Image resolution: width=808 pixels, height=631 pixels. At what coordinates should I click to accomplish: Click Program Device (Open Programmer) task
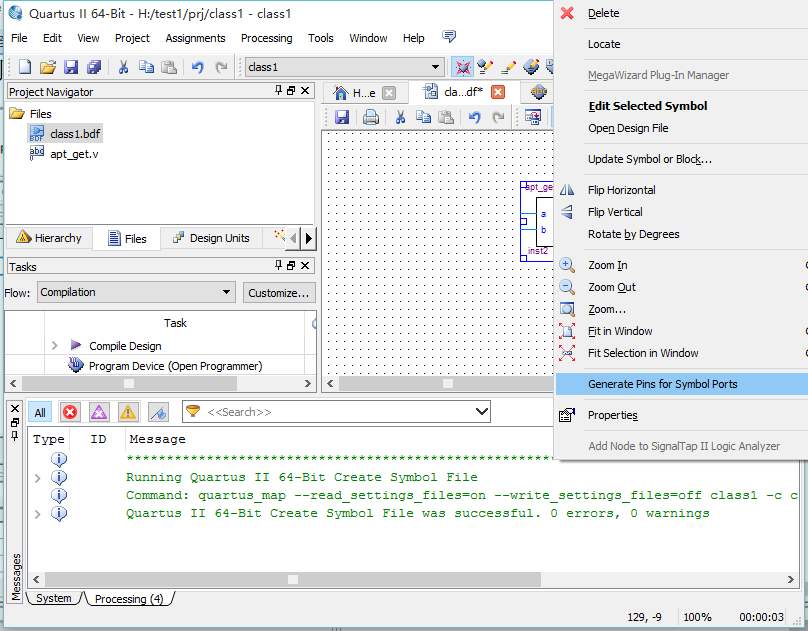click(165, 366)
